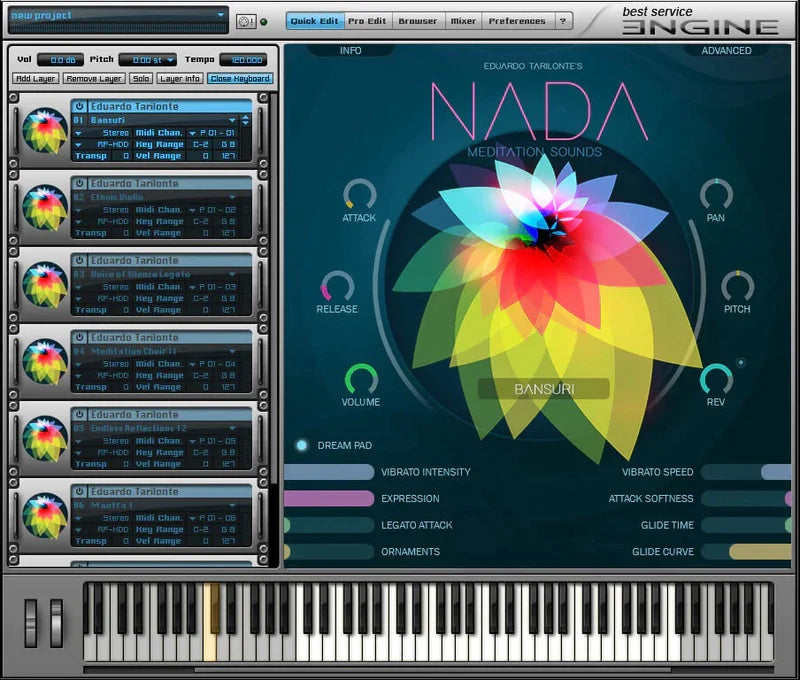Screen dimensions: 800x680
Task: Toggle power on Voice of Silence layer
Action: [80, 260]
